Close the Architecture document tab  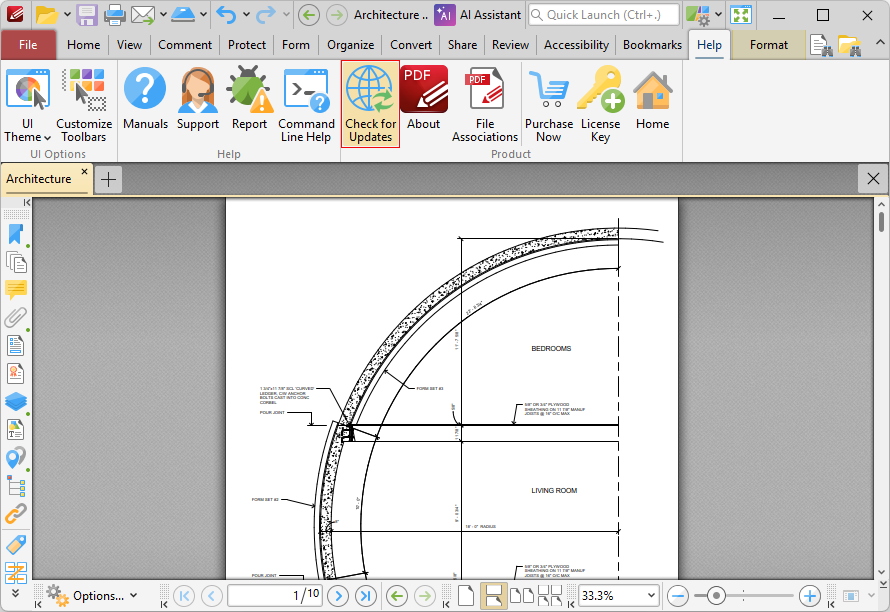pos(84,171)
